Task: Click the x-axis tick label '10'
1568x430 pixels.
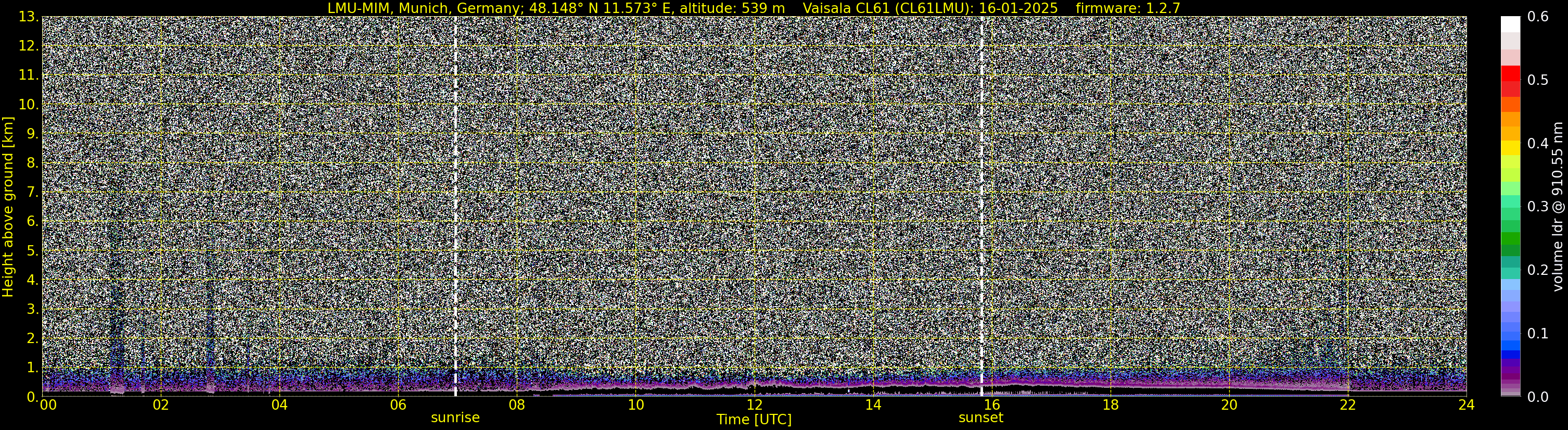Action: (635, 405)
